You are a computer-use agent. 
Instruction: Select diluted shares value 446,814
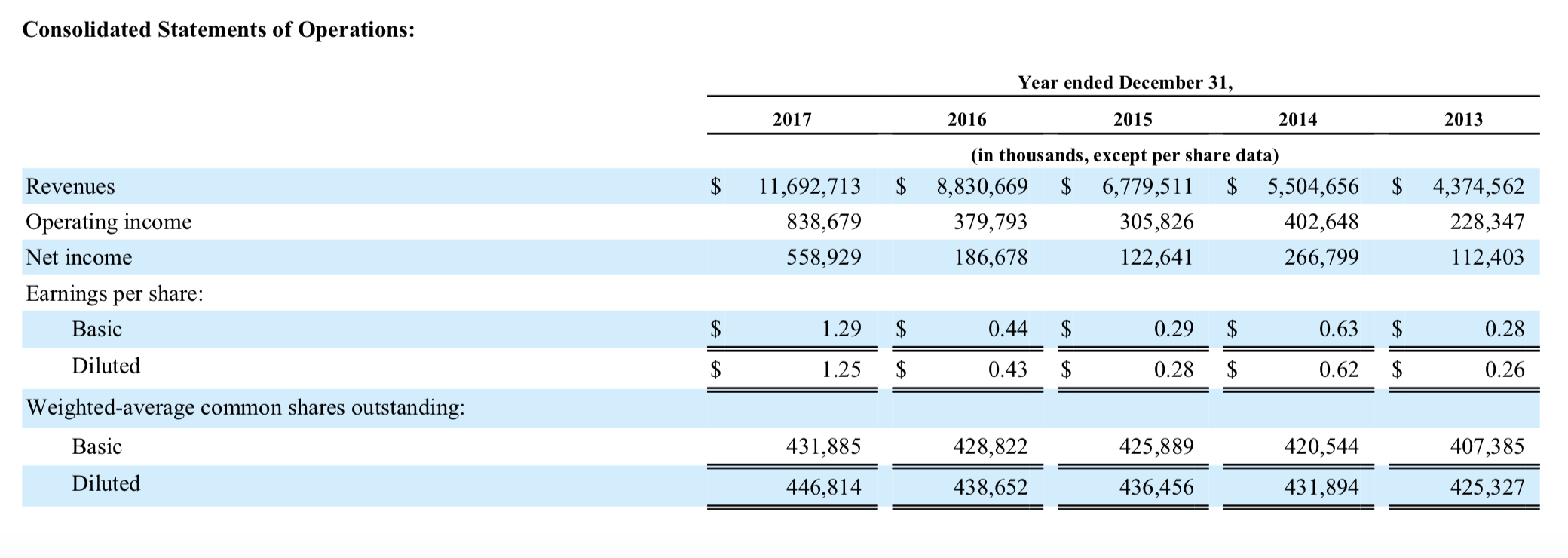click(x=824, y=487)
